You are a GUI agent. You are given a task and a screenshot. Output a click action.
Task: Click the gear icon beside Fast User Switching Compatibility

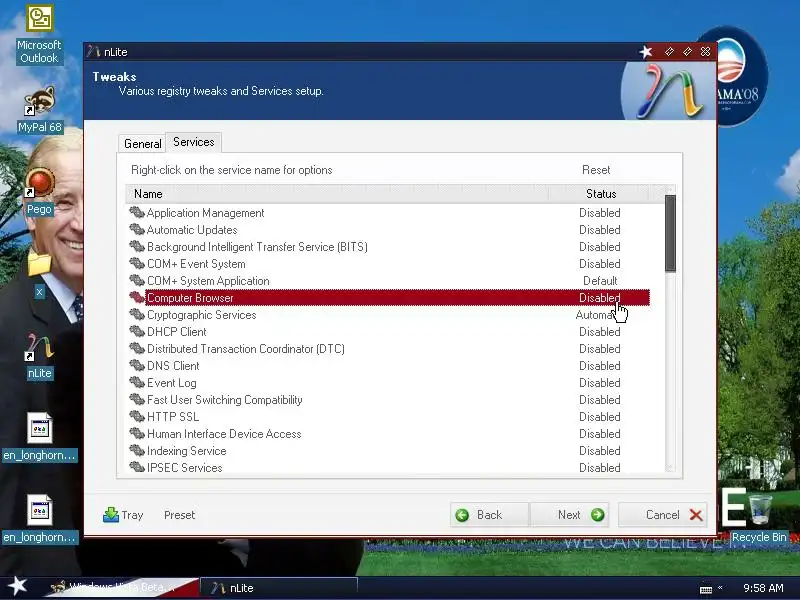pyautogui.click(x=137, y=399)
